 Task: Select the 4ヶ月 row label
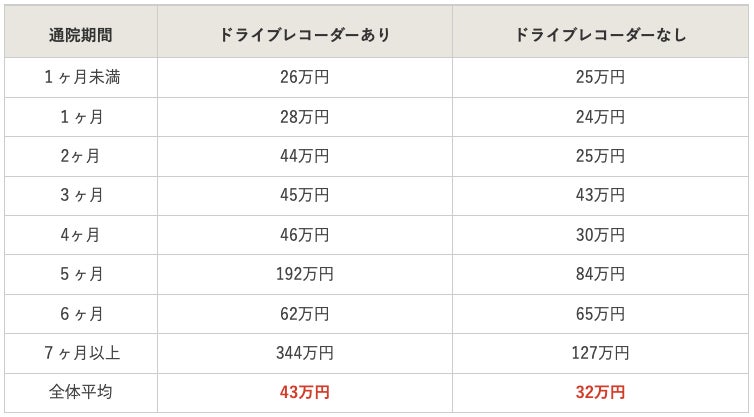(x=81, y=235)
